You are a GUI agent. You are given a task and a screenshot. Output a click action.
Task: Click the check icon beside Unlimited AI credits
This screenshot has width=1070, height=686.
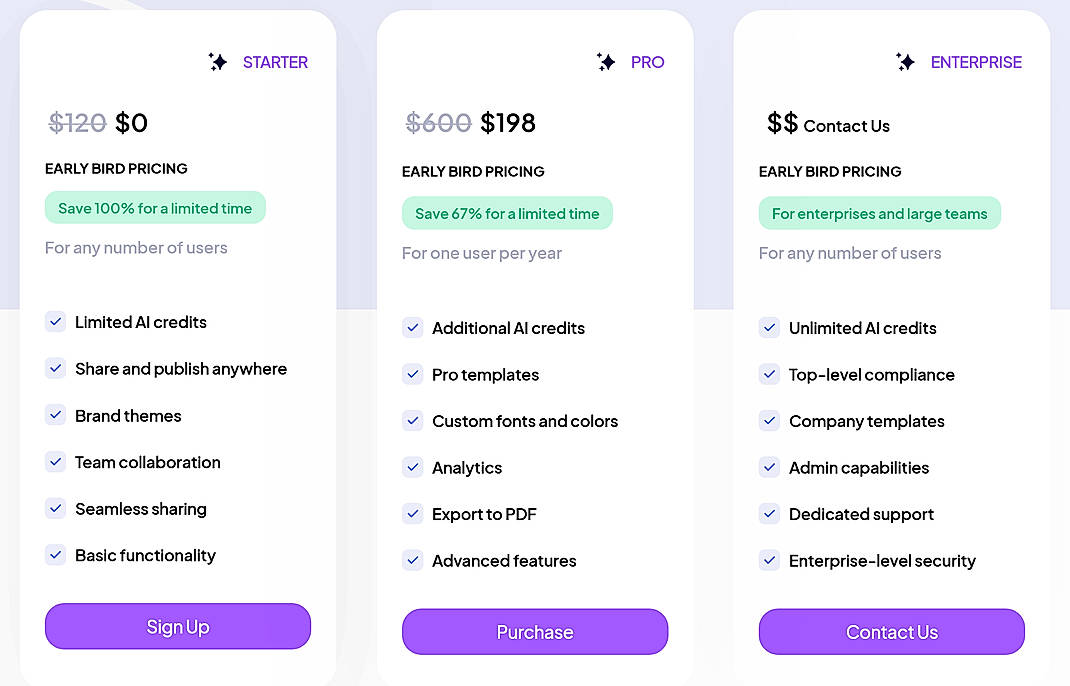770,327
